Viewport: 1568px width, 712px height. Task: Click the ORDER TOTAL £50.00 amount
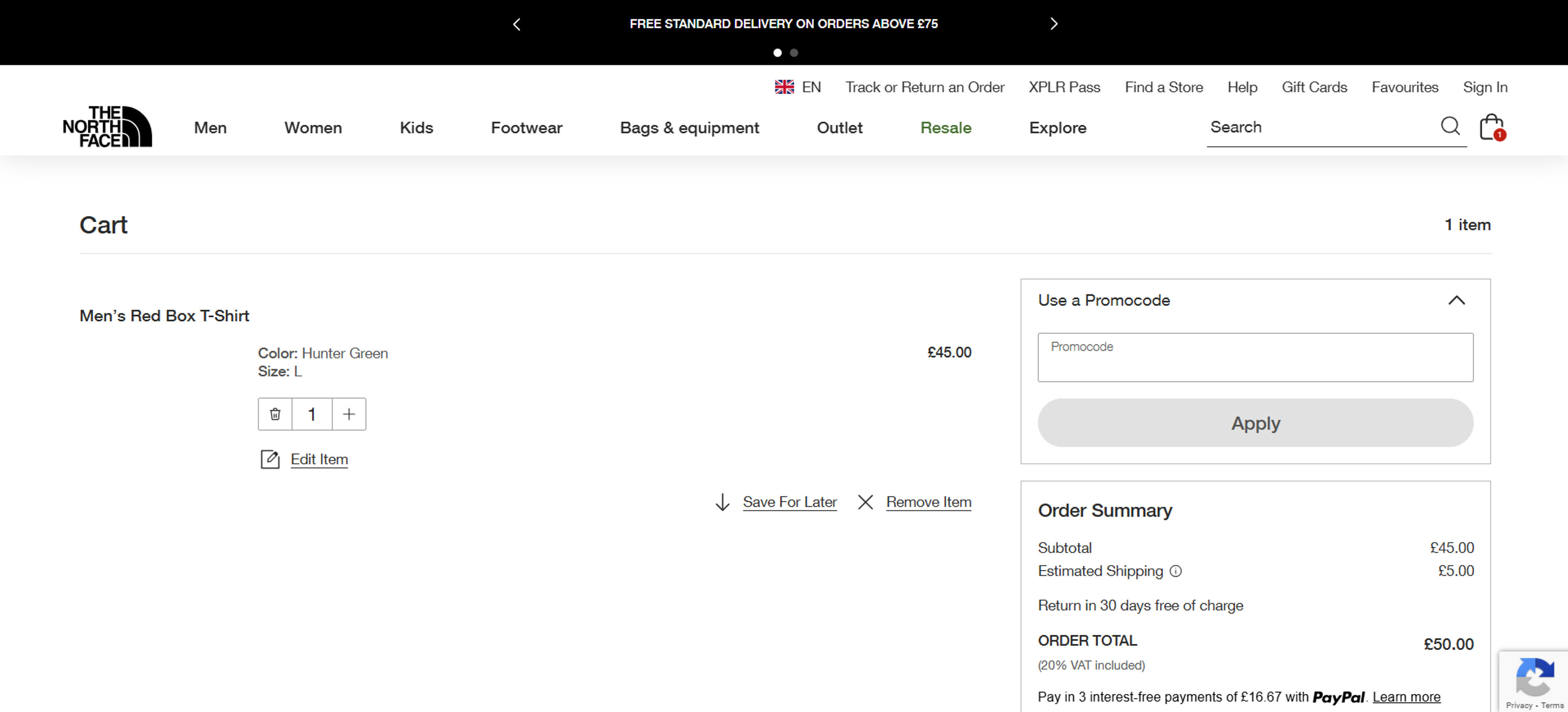pos(1448,644)
